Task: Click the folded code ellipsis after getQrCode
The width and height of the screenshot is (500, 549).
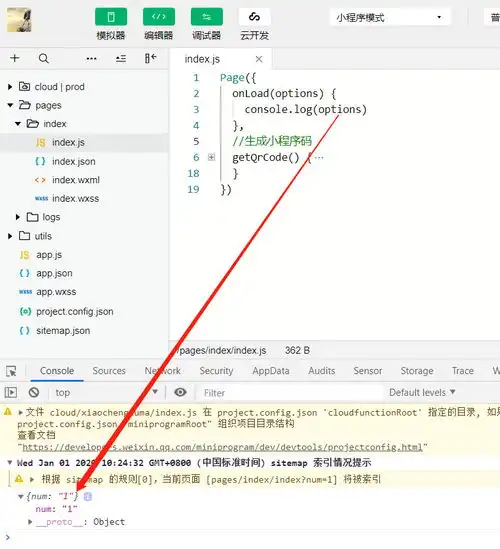Action: (x=319, y=158)
